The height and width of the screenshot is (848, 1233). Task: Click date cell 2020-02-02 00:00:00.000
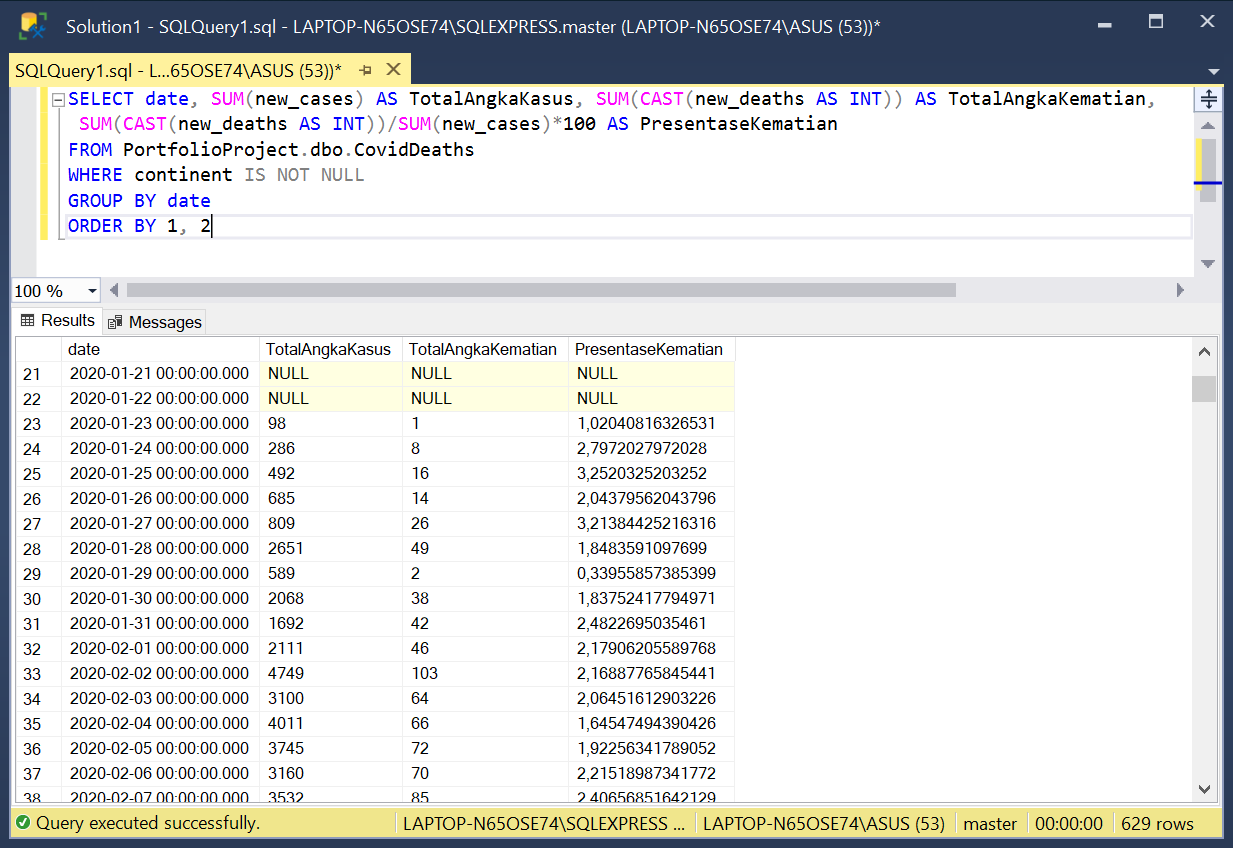pos(160,674)
